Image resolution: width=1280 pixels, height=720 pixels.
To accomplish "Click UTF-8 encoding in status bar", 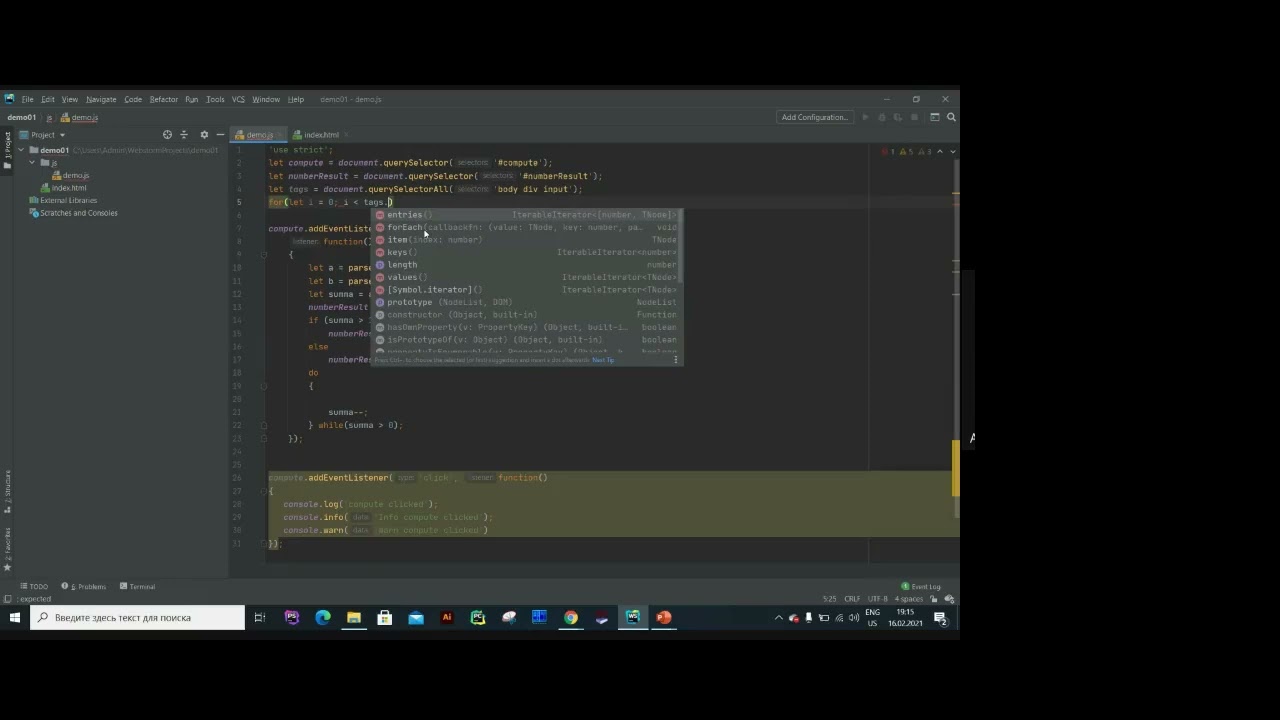I will [878, 599].
